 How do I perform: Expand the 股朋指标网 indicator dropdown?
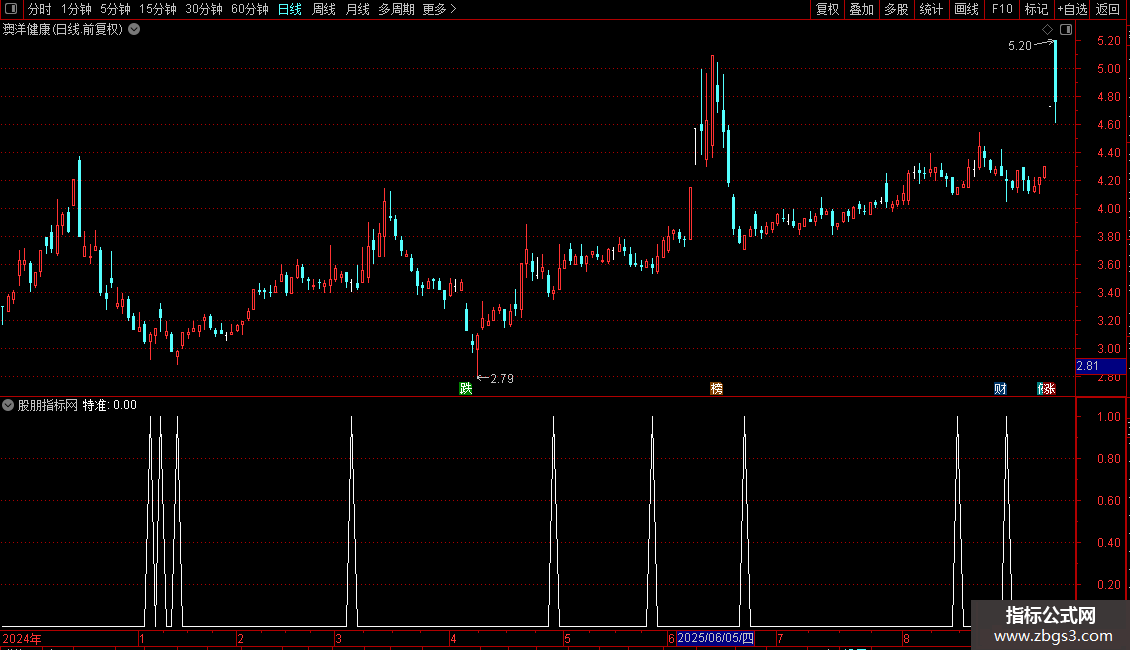click(8, 406)
